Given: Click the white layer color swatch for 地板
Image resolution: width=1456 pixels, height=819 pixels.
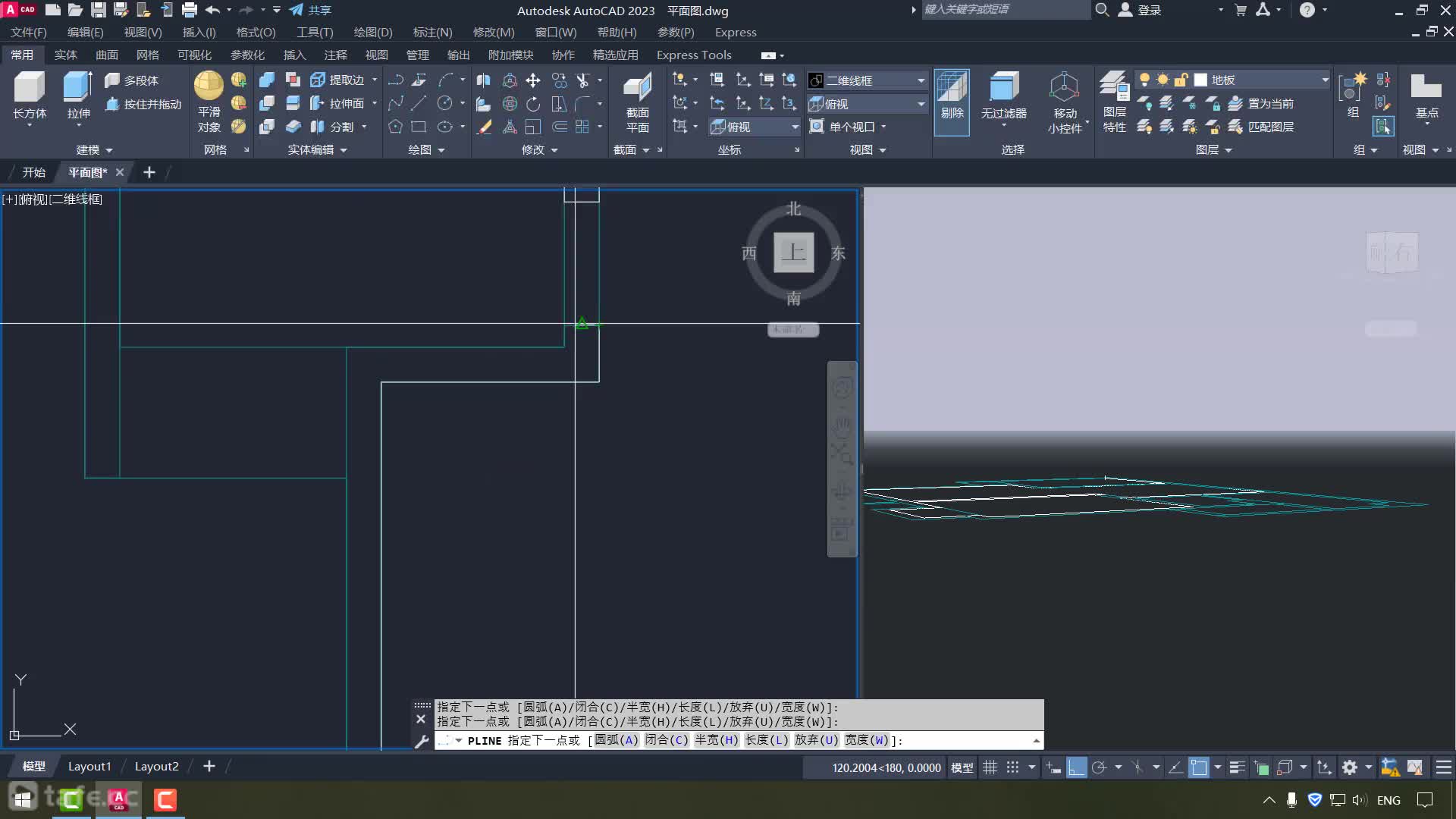Looking at the screenshot, I should 1200,80.
